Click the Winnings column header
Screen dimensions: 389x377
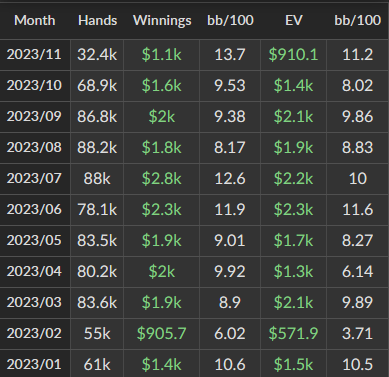[x=162, y=21]
